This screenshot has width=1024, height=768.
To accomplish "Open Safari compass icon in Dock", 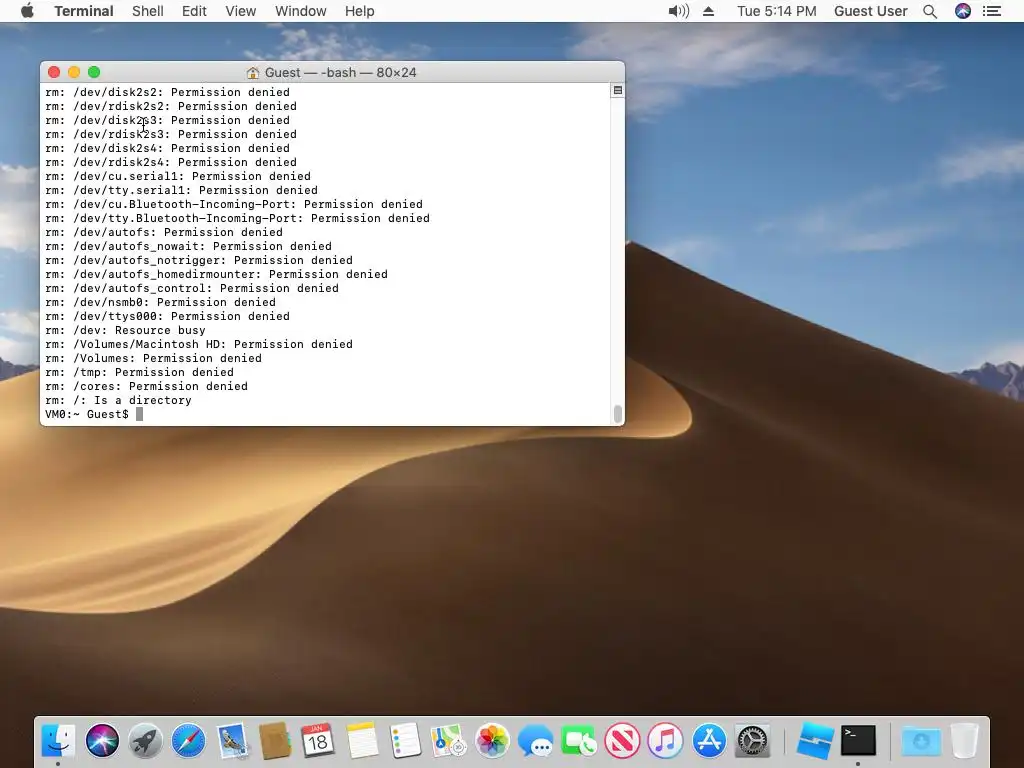I will pyautogui.click(x=188, y=741).
